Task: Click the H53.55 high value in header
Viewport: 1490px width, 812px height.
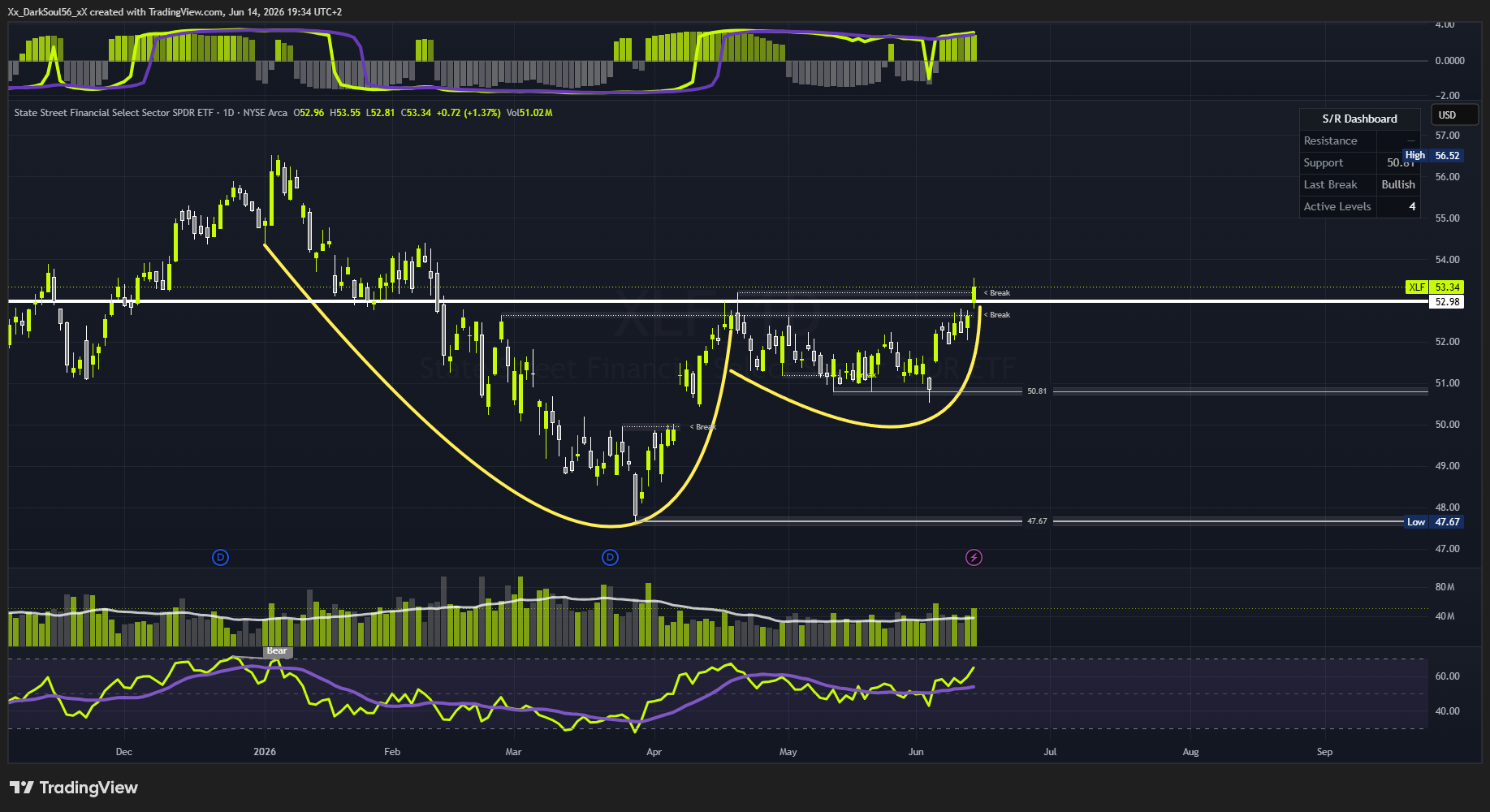Action: tap(344, 113)
